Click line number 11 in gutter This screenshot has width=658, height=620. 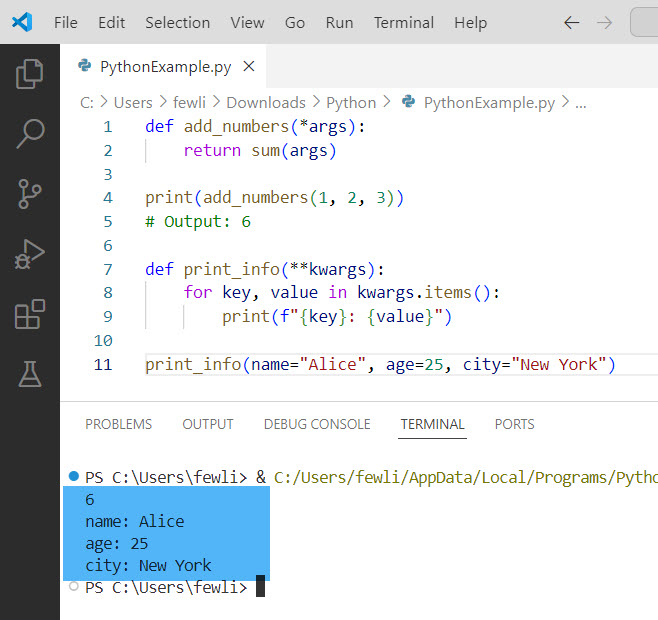[x=103, y=364]
